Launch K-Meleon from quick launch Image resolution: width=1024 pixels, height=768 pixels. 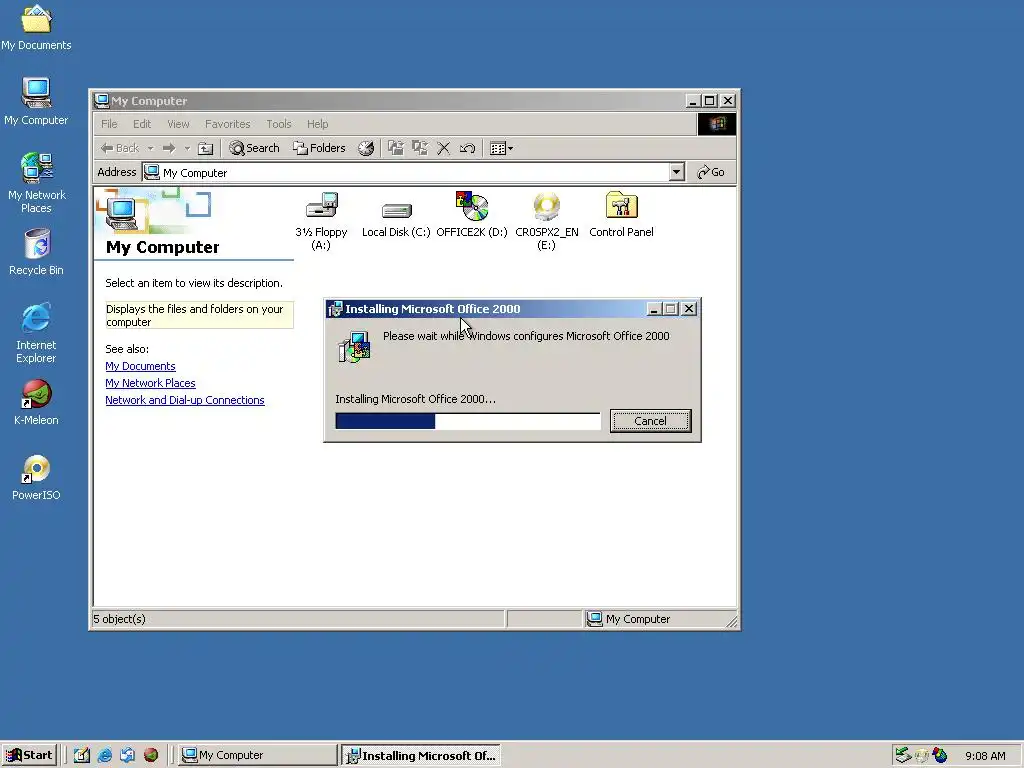151,755
